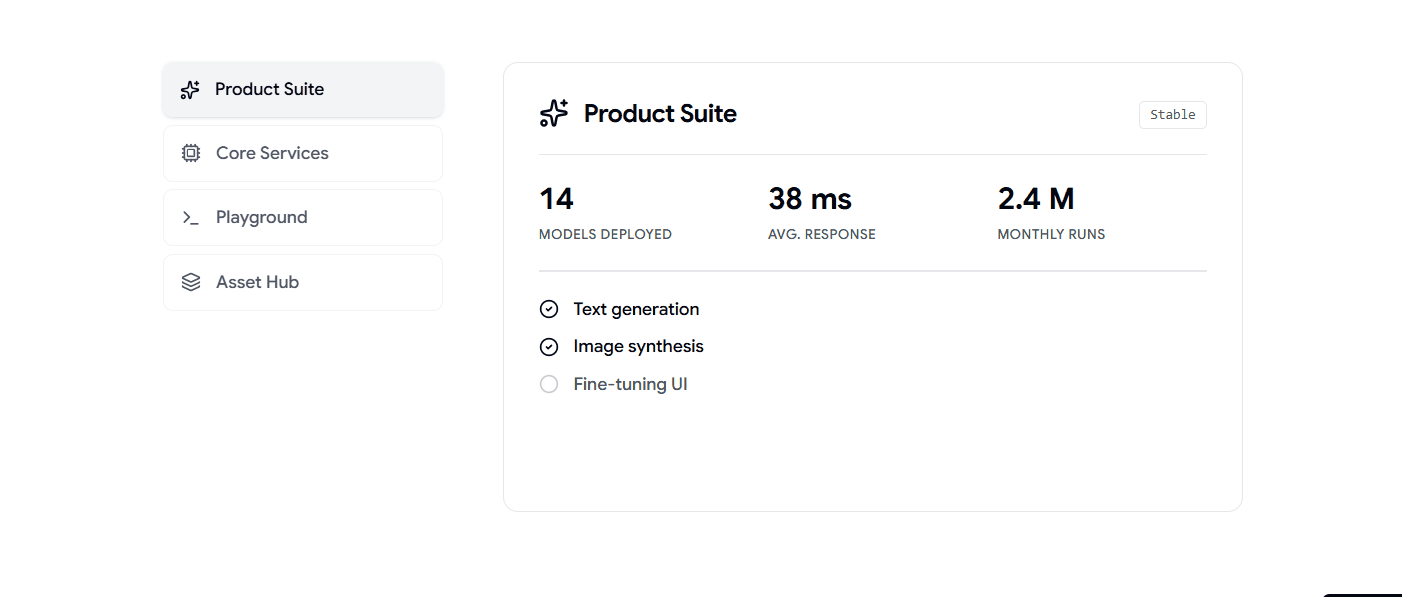This screenshot has height=597, width=1402.
Task: Click the Stable status badge
Action: click(1173, 115)
